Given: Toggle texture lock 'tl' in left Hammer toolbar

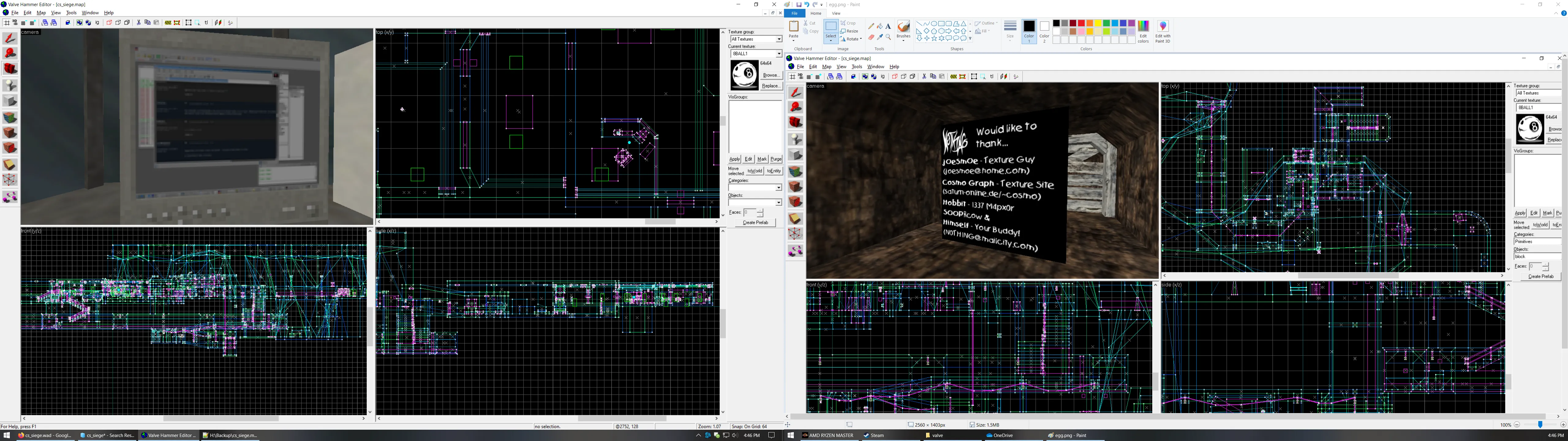Looking at the screenshot, I should [207, 23].
